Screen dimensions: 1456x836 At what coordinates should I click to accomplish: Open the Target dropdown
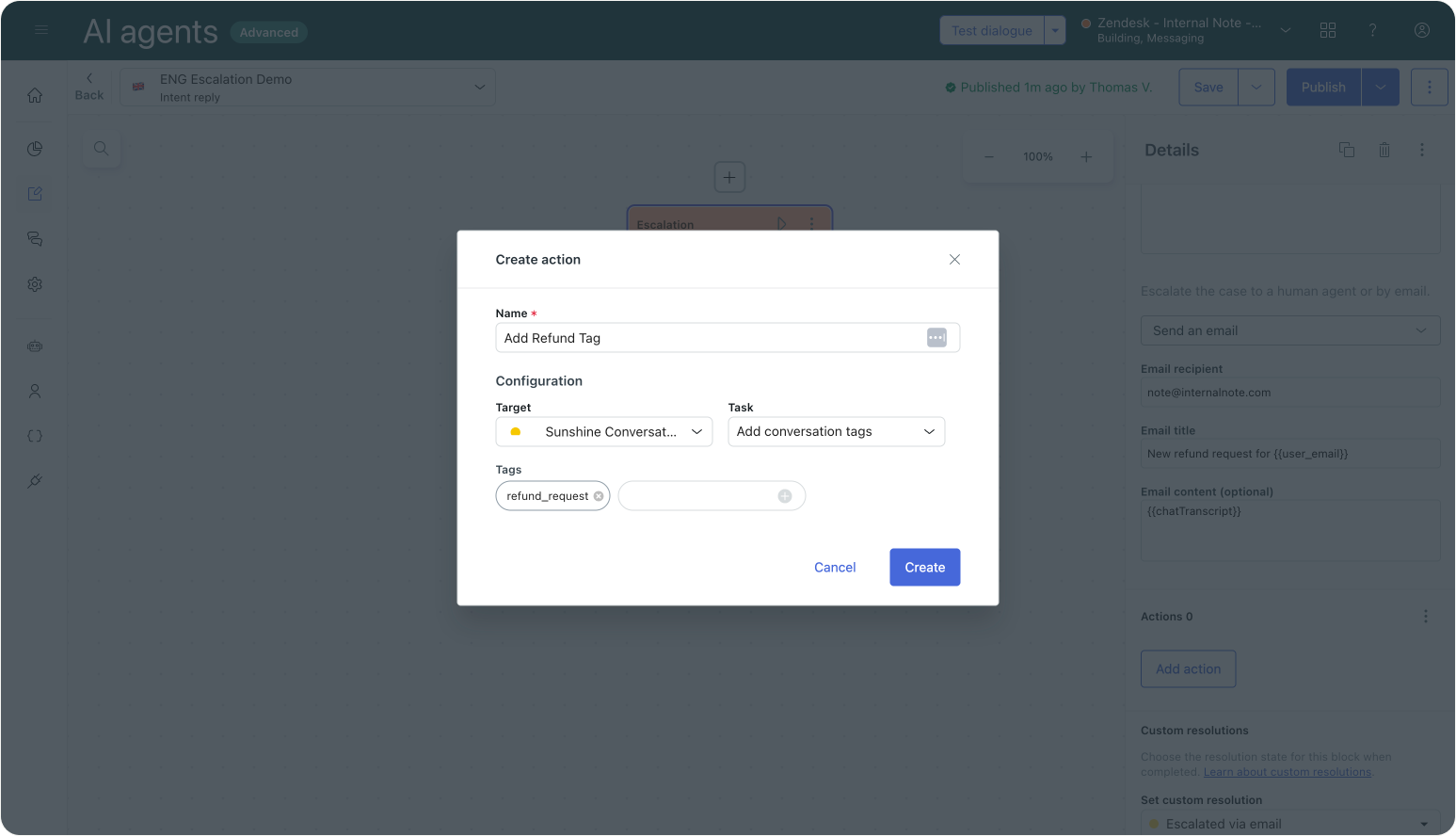pyautogui.click(x=603, y=432)
